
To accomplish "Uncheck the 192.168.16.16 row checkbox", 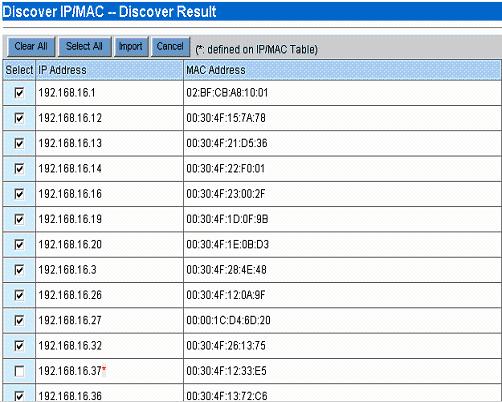I will 19,194.
